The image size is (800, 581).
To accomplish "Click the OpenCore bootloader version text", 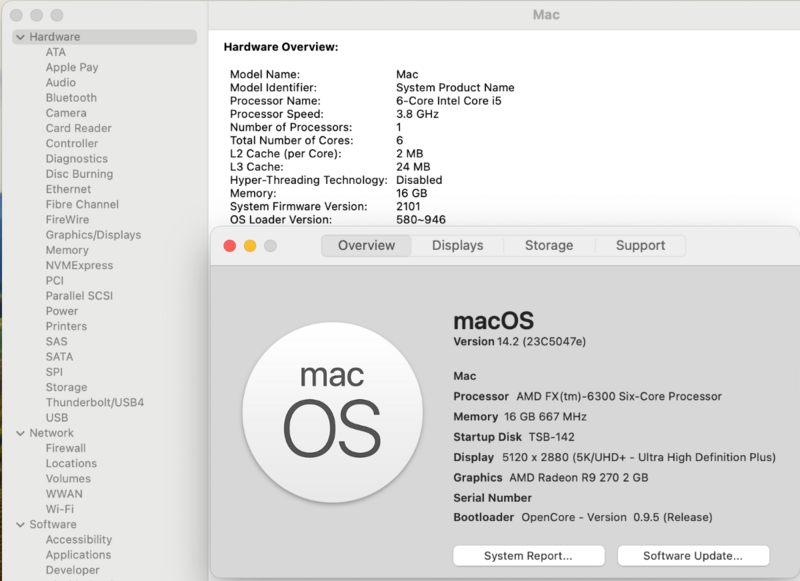I will 617,517.
